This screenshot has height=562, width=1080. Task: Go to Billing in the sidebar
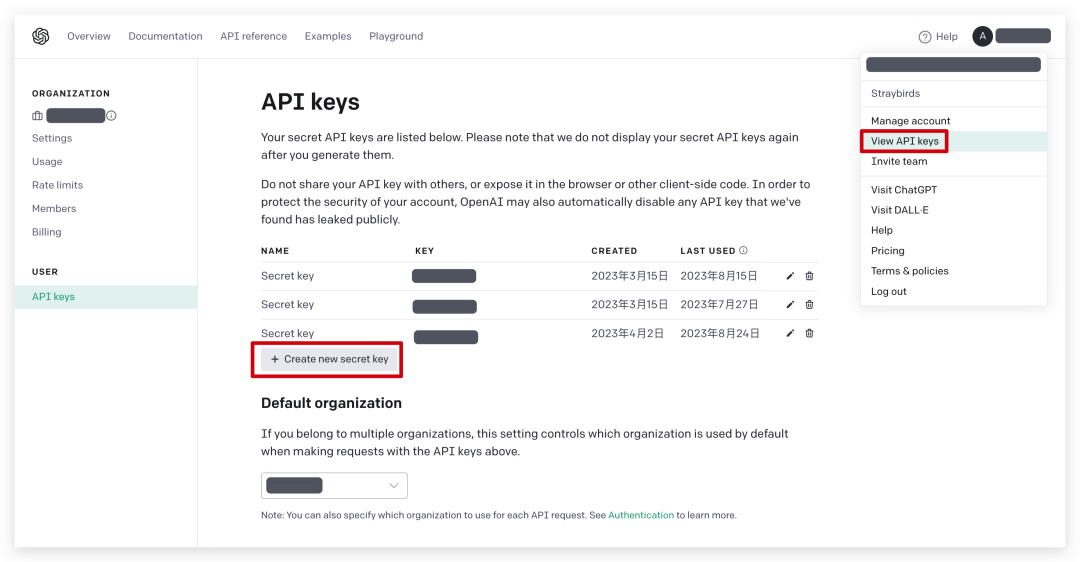[46, 232]
